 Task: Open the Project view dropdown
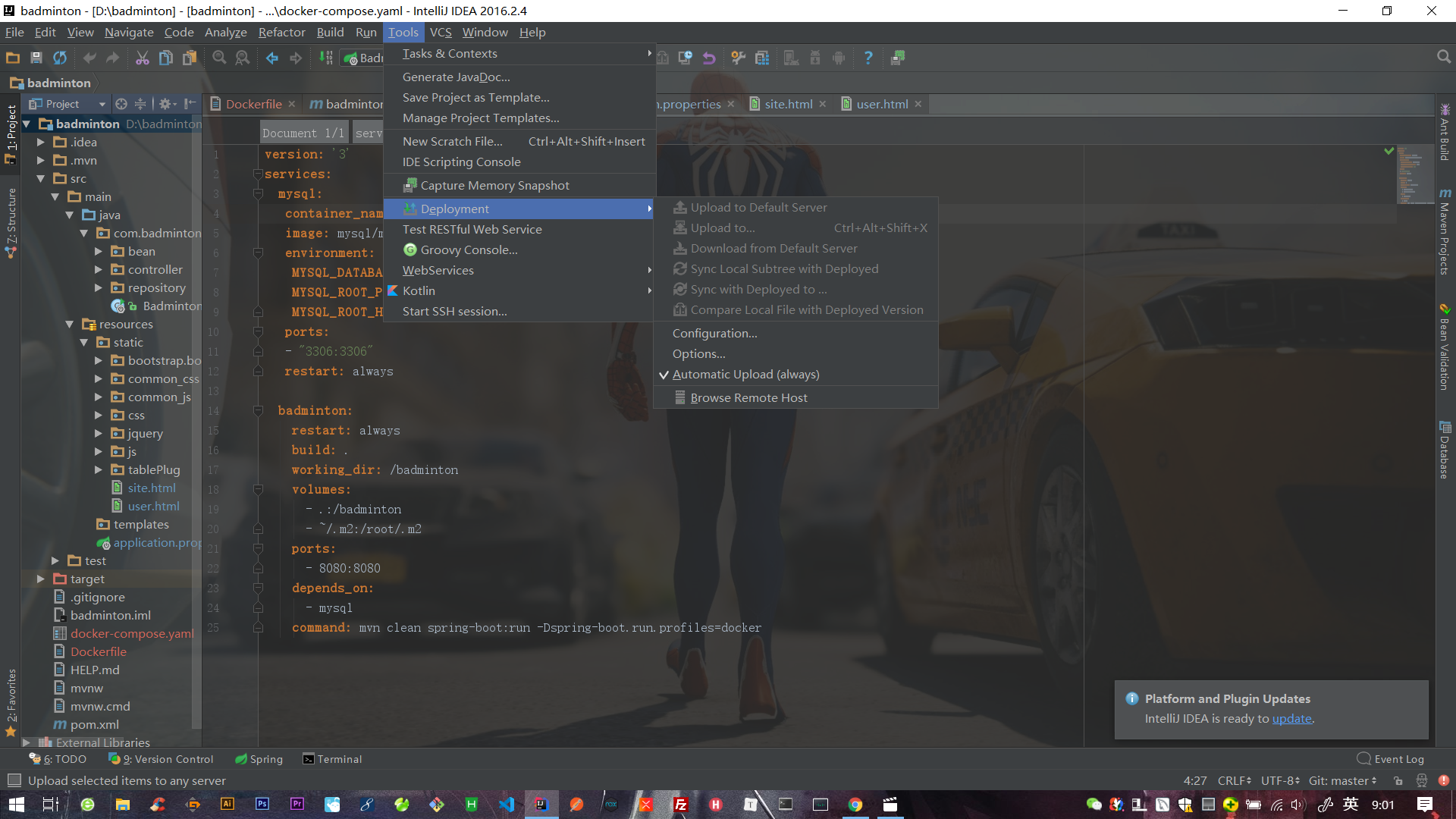pyautogui.click(x=102, y=104)
